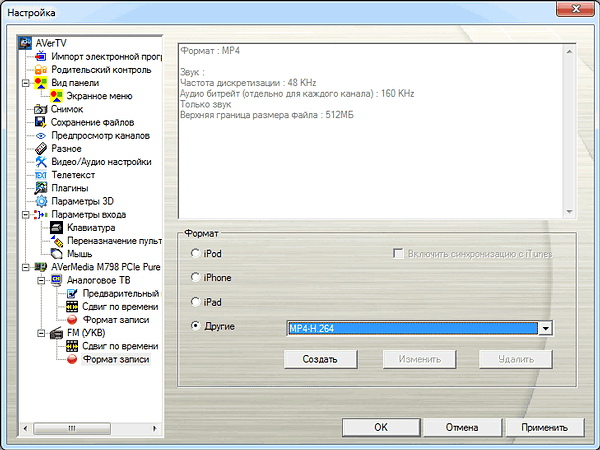Click the Клавиатура keyboard icon

56,227
